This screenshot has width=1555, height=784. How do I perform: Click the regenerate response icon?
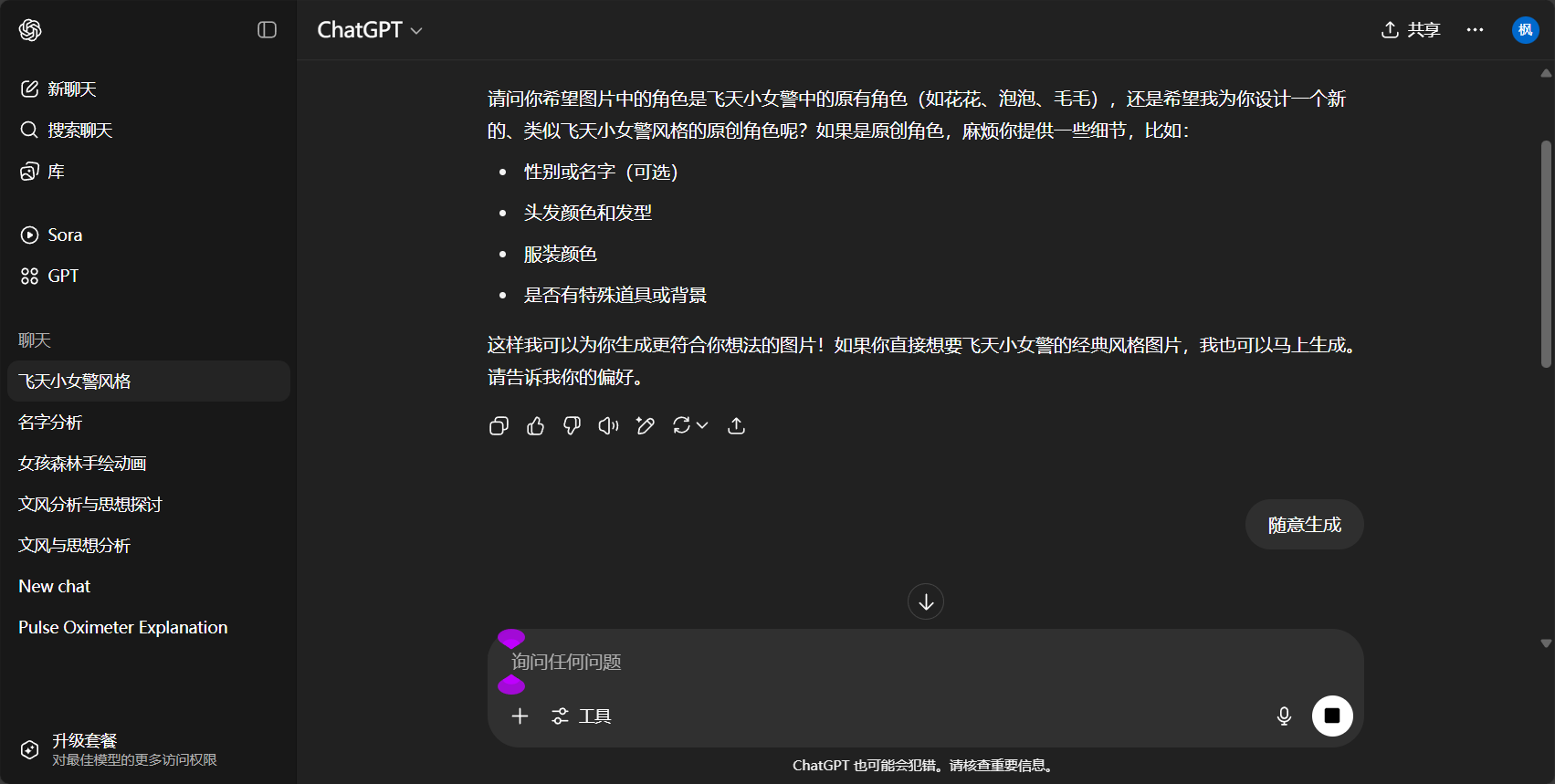[681, 425]
